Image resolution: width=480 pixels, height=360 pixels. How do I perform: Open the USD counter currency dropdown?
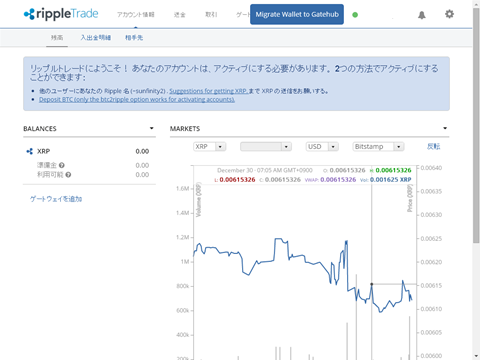[x=322, y=147]
